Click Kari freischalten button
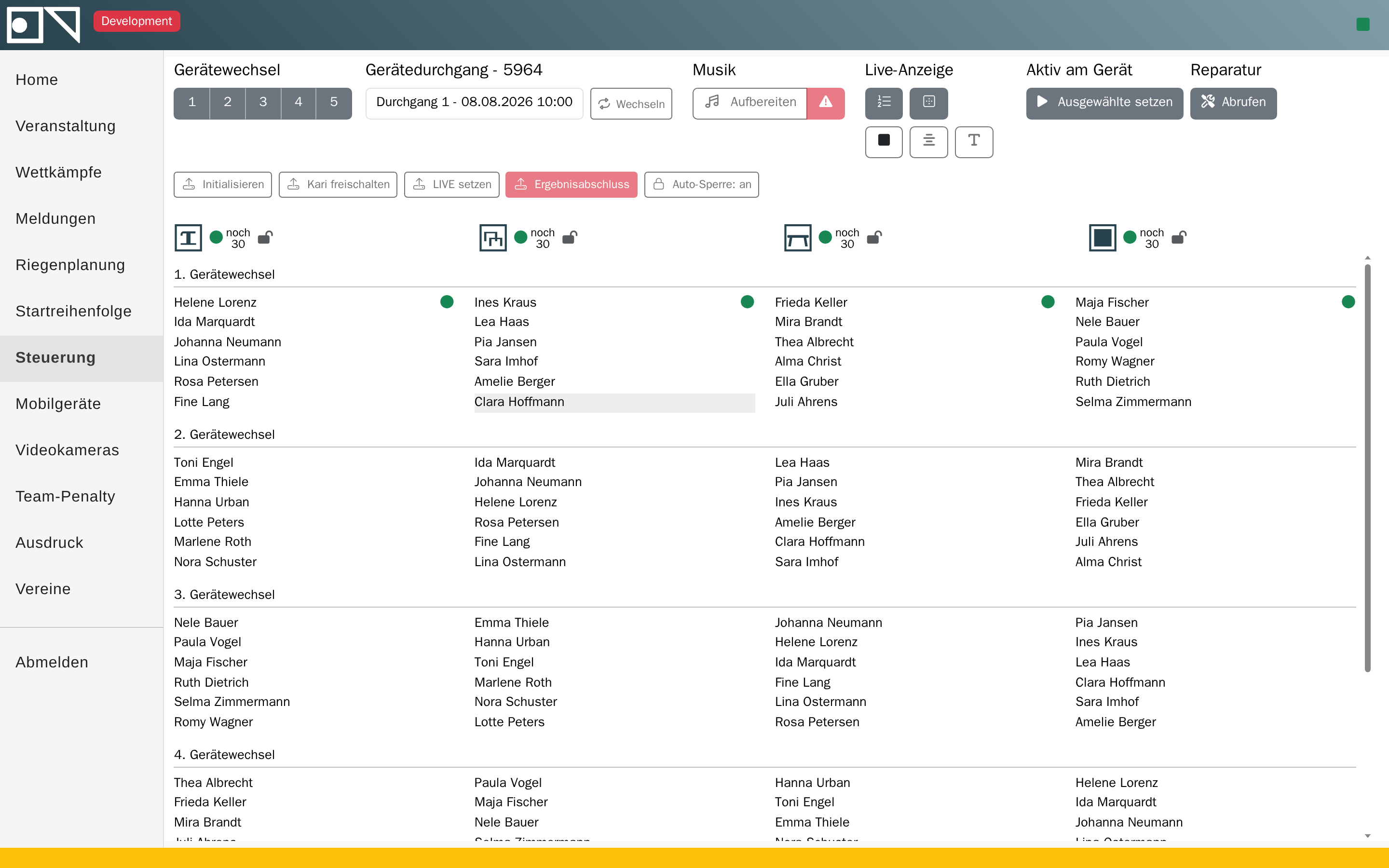 coord(338,184)
